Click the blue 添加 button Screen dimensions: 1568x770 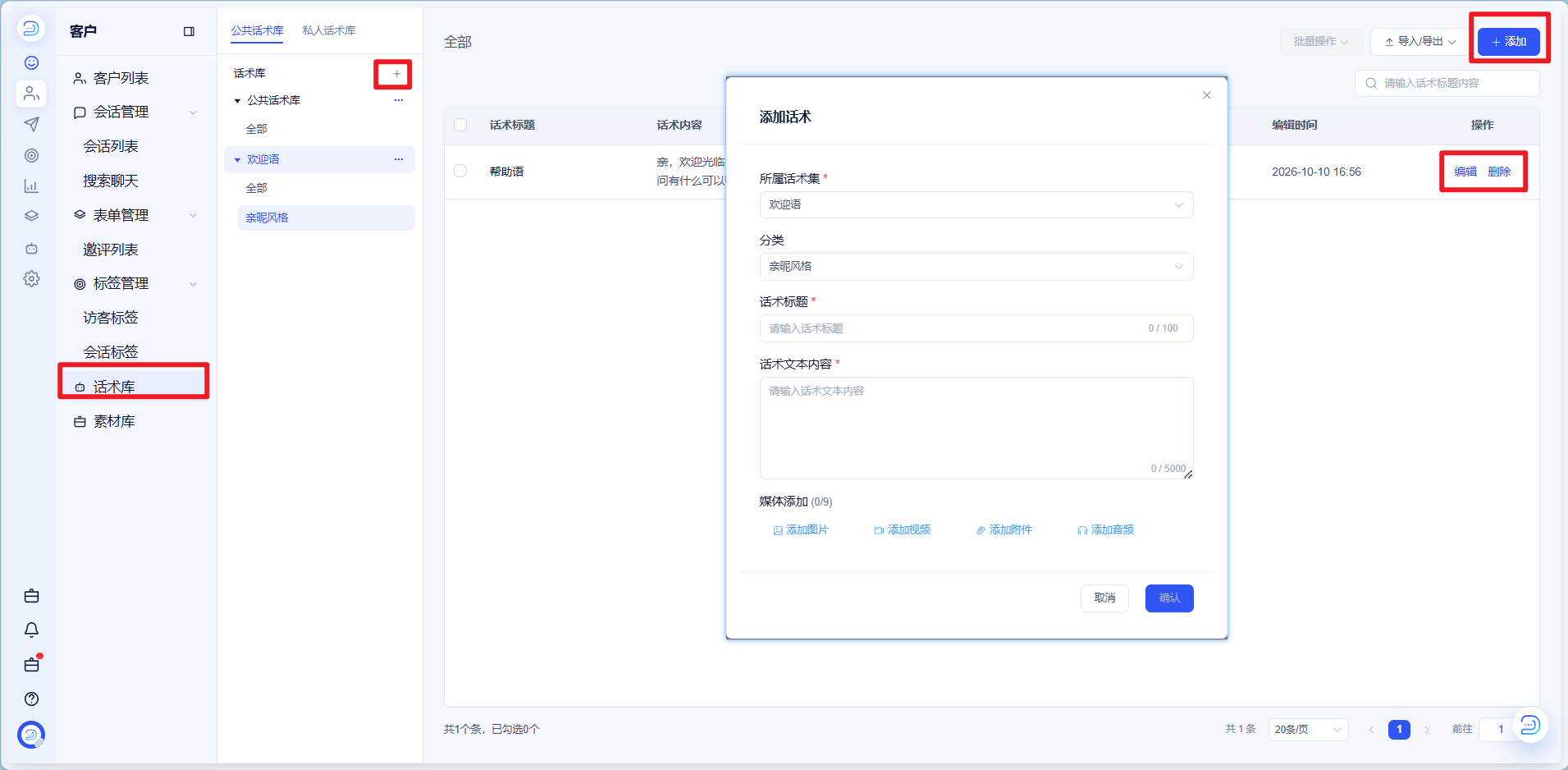click(x=1508, y=41)
